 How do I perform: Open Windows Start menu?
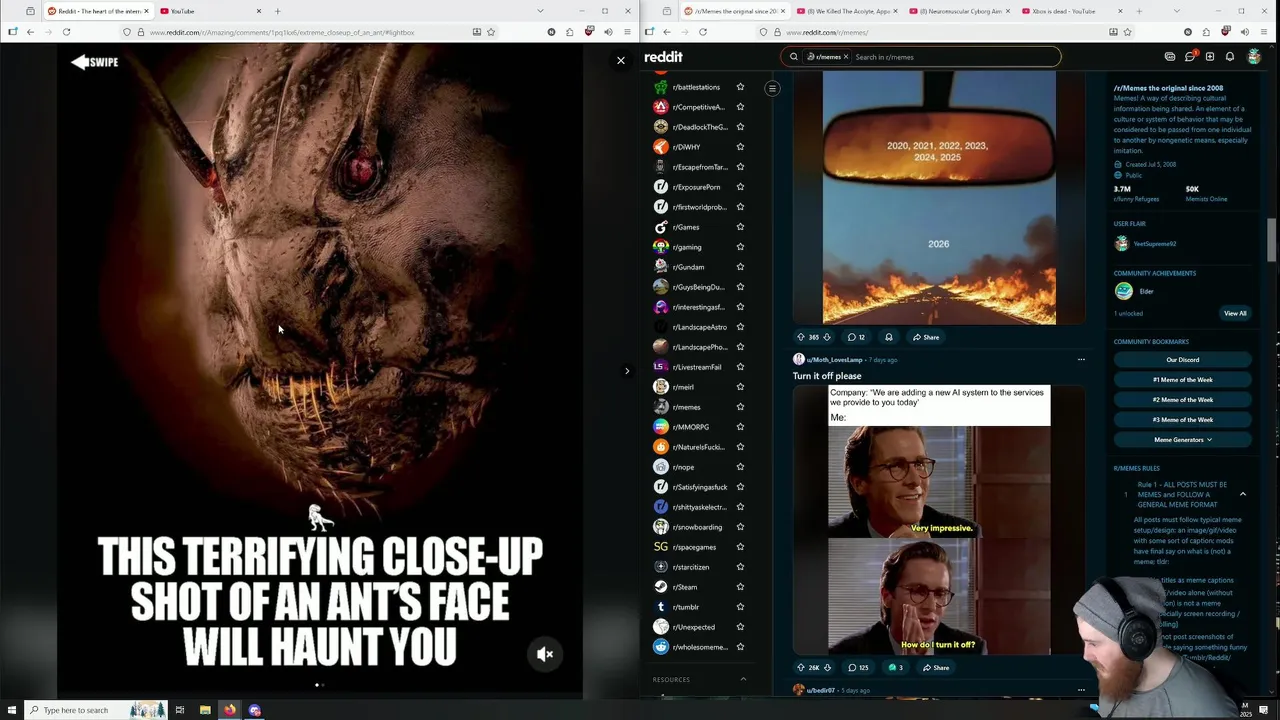[x=10, y=710]
